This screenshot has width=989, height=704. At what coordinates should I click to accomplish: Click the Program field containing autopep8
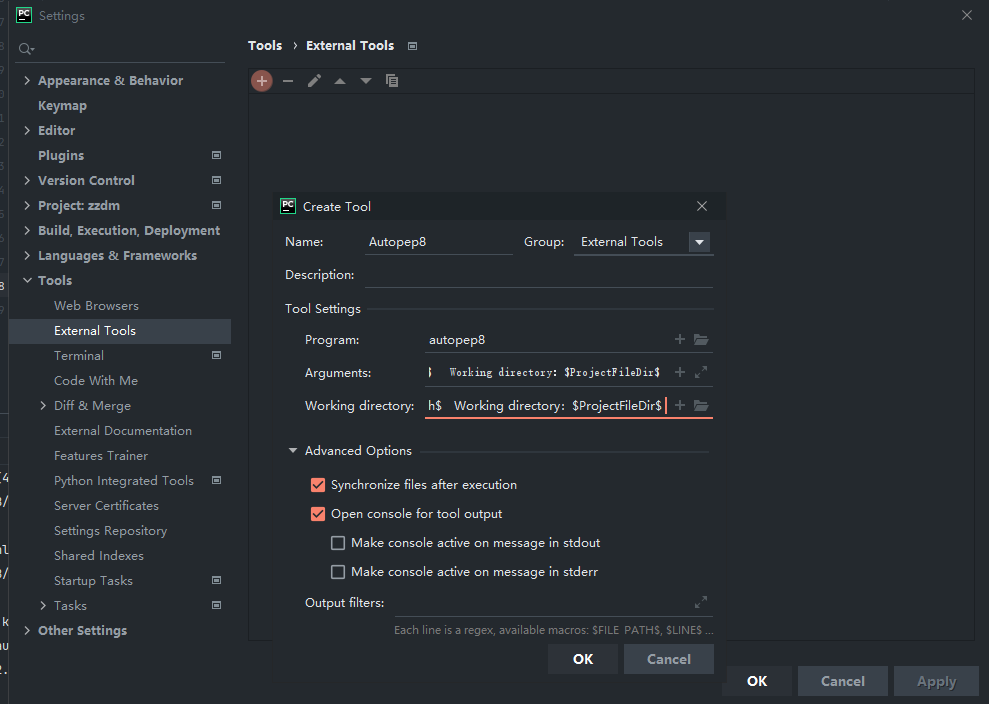point(547,340)
